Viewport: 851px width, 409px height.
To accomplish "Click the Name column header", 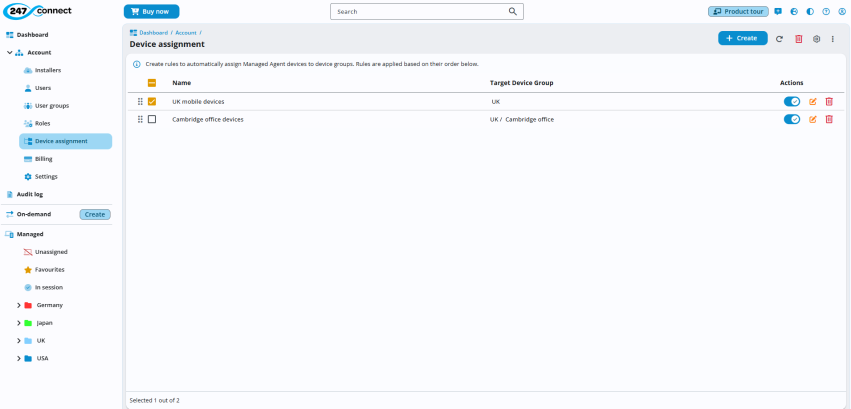I will click(x=181, y=83).
